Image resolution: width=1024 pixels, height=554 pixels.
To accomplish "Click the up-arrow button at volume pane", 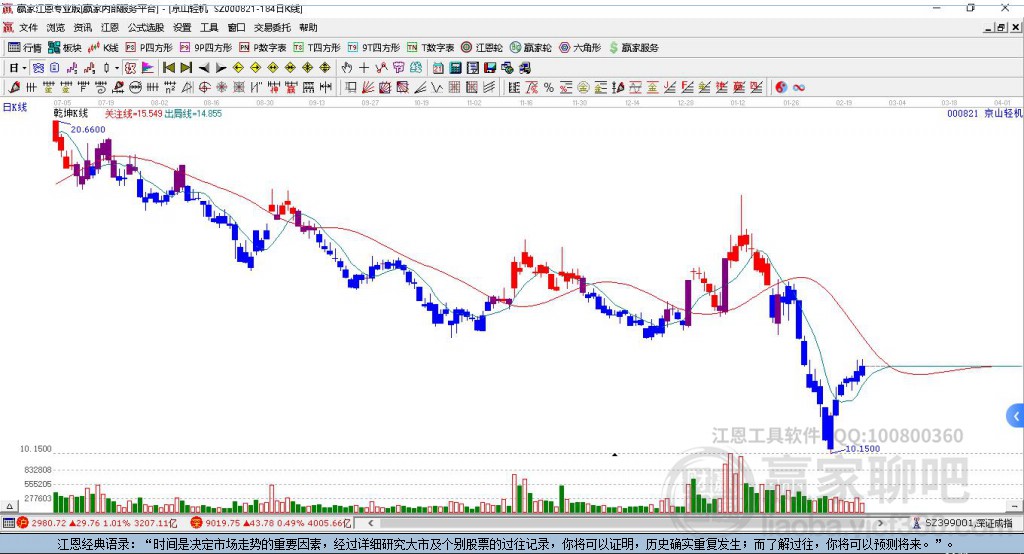I will pyautogui.click(x=9, y=506).
